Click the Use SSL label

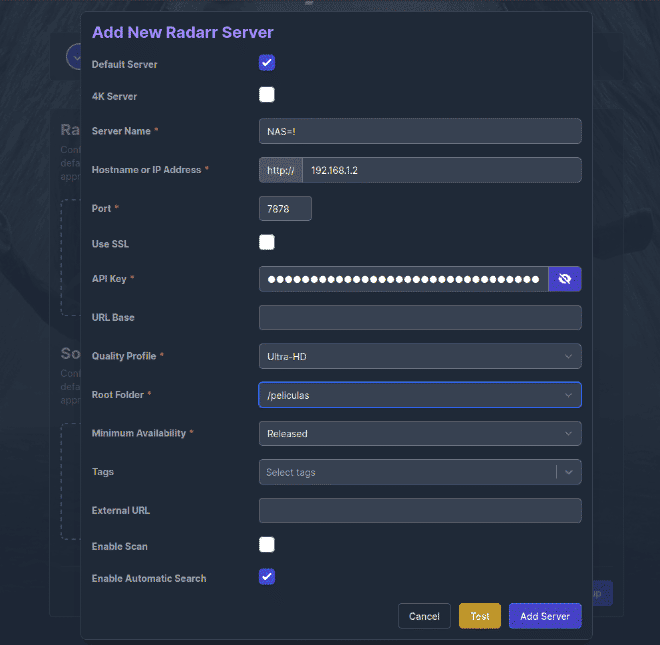[110, 244]
